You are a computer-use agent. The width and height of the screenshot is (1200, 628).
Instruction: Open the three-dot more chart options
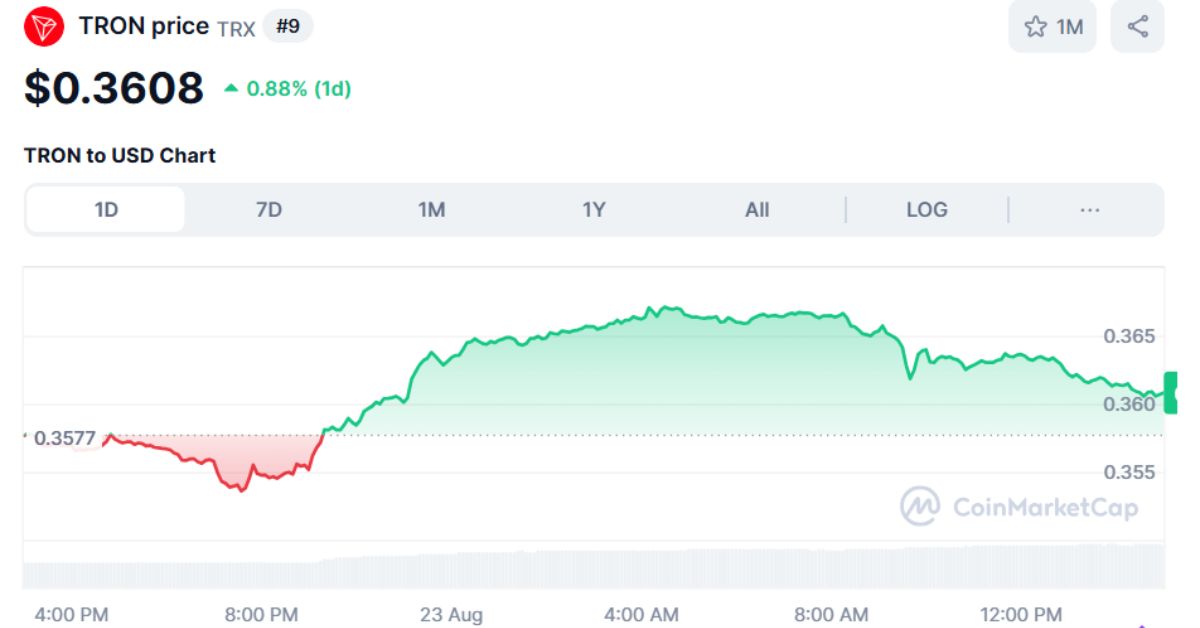1090,209
